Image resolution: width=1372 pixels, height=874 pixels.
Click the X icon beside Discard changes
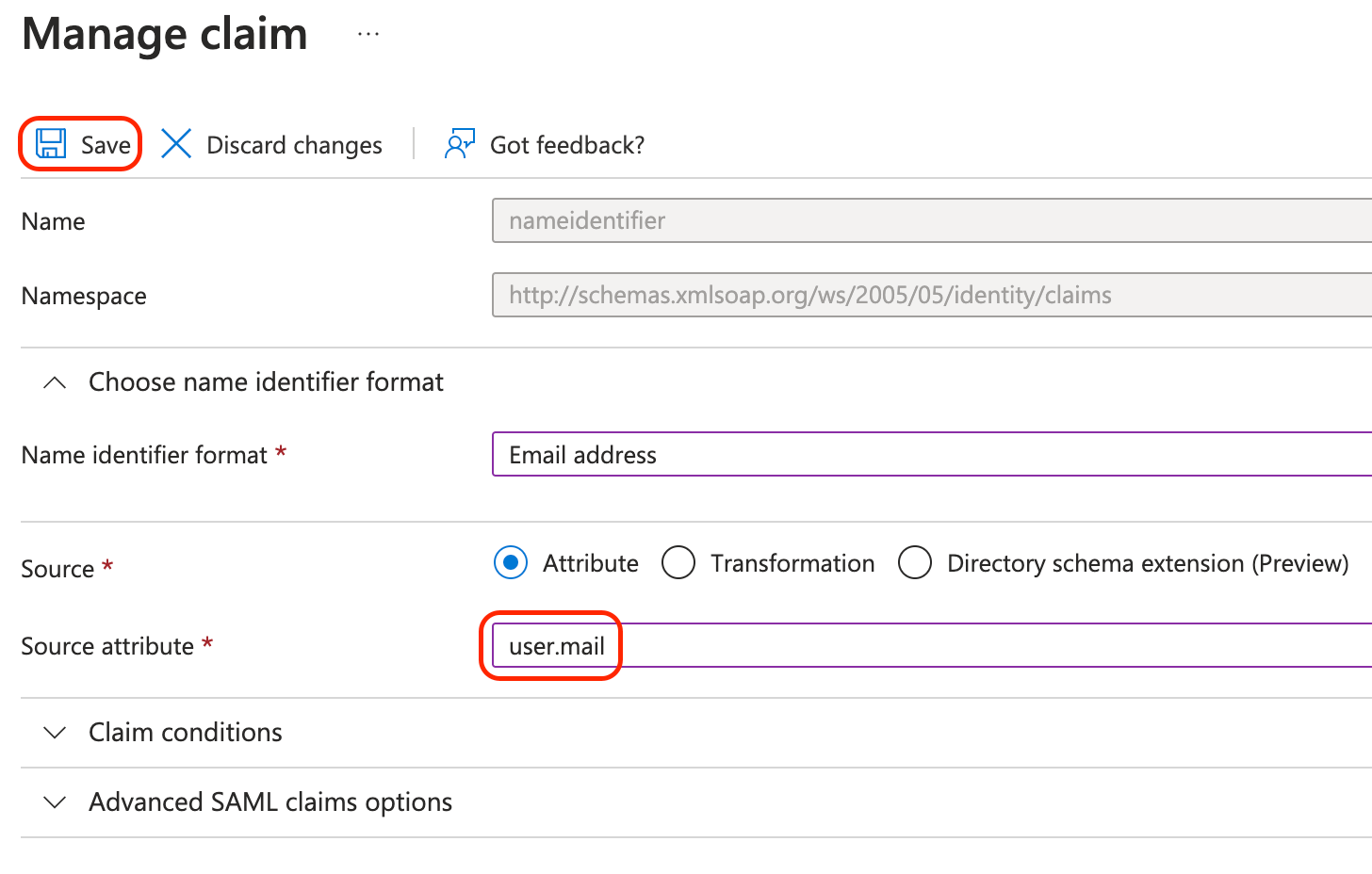(x=176, y=144)
